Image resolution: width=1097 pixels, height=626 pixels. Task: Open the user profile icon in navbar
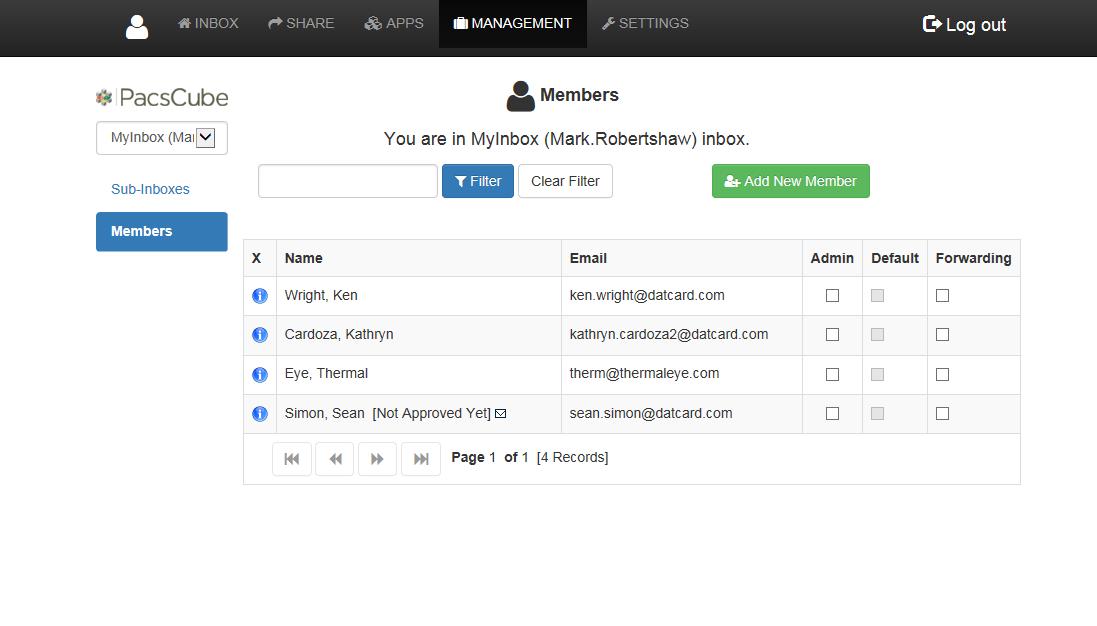tap(136, 27)
